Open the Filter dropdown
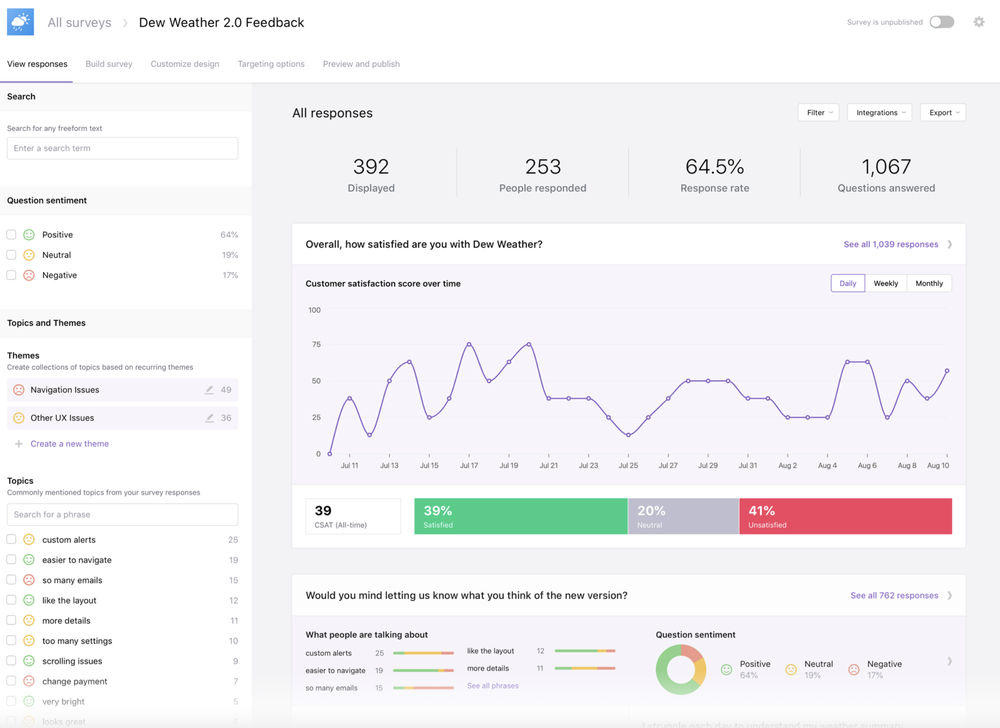This screenshot has height=728, width=1000. point(818,113)
